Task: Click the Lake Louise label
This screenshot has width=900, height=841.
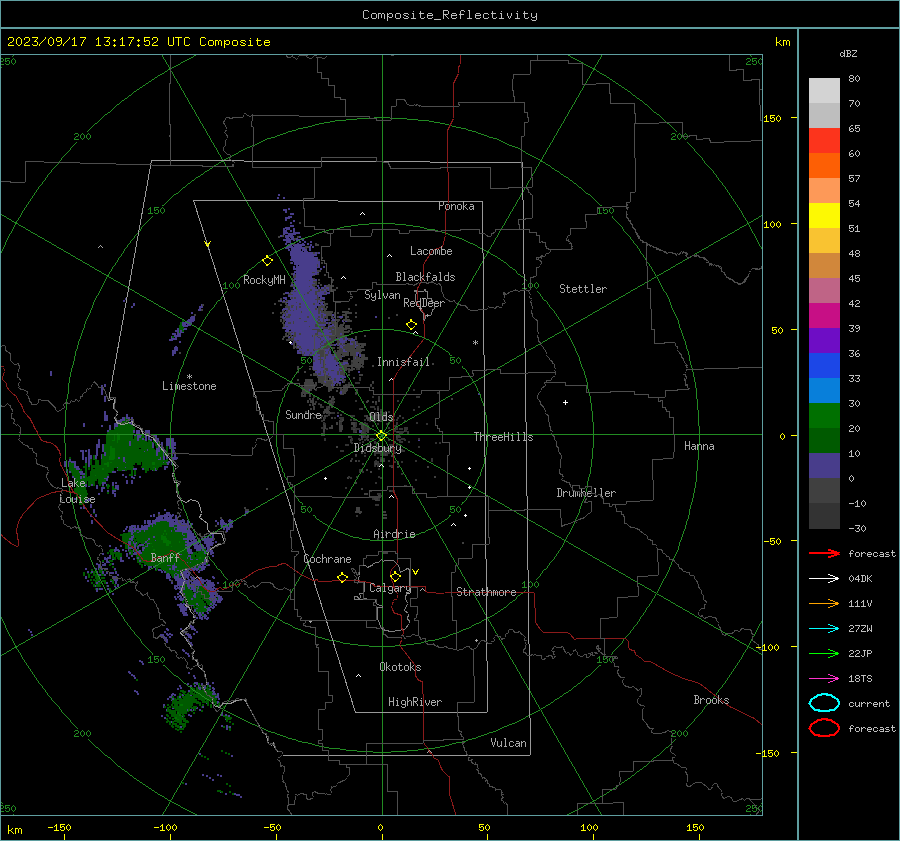Action: pyautogui.click(x=77, y=491)
